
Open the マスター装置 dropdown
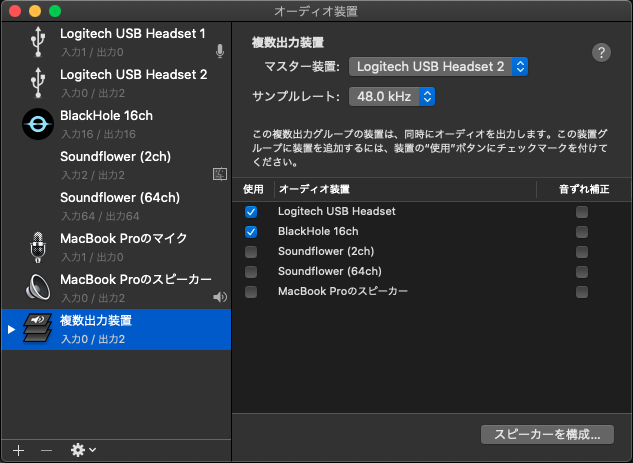point(438,67)
